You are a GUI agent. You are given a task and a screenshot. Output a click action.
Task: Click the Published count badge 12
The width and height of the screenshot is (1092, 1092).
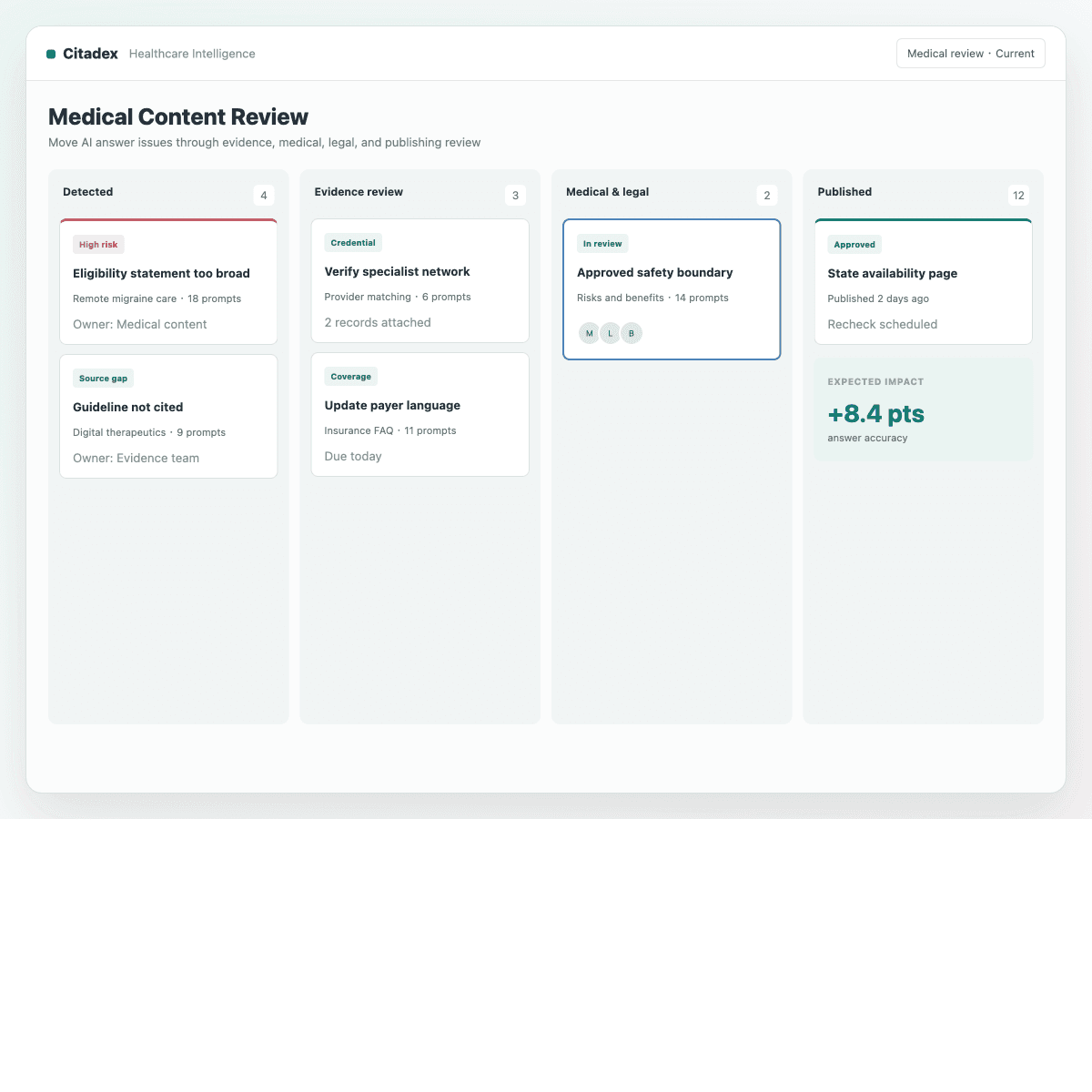[1018, 196]
